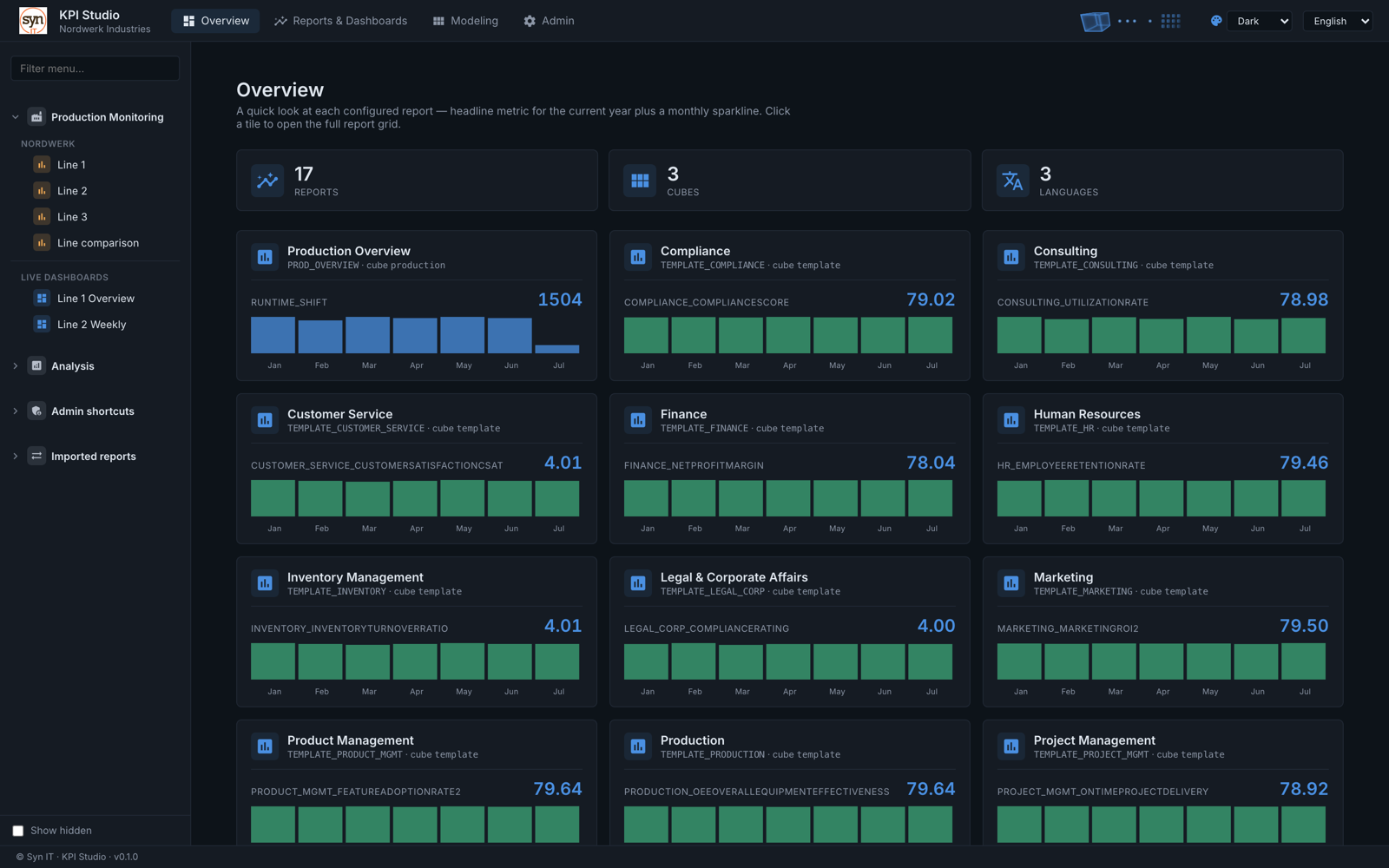Viewport: 1389px width, 868px height.
Task: Collapse the Production Monitoring group
Action: (15, 117)
